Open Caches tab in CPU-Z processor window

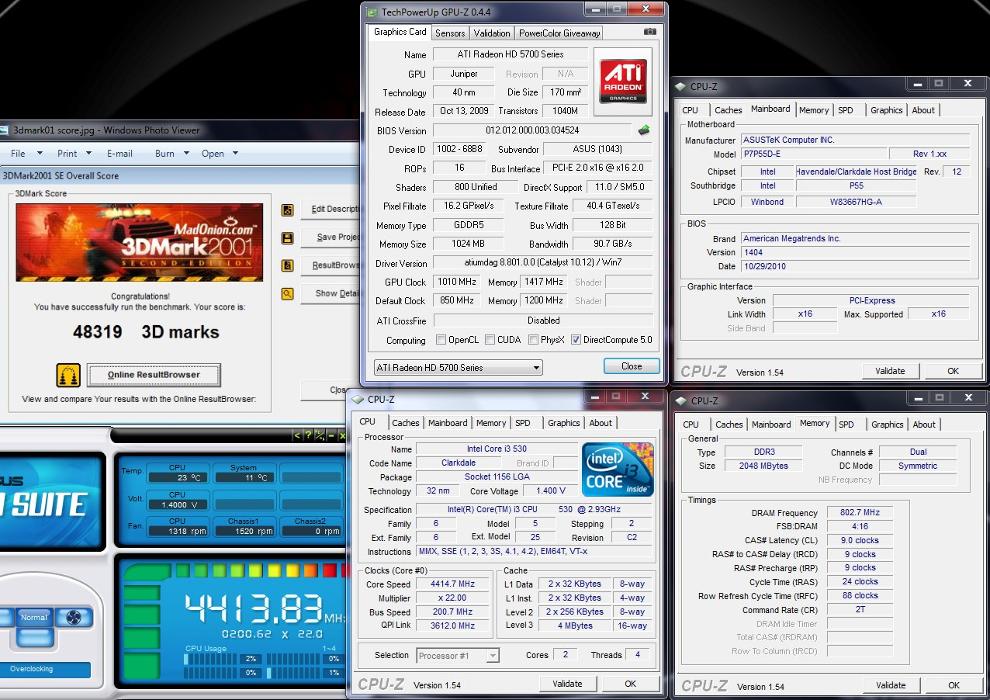[x=405, y=423]
